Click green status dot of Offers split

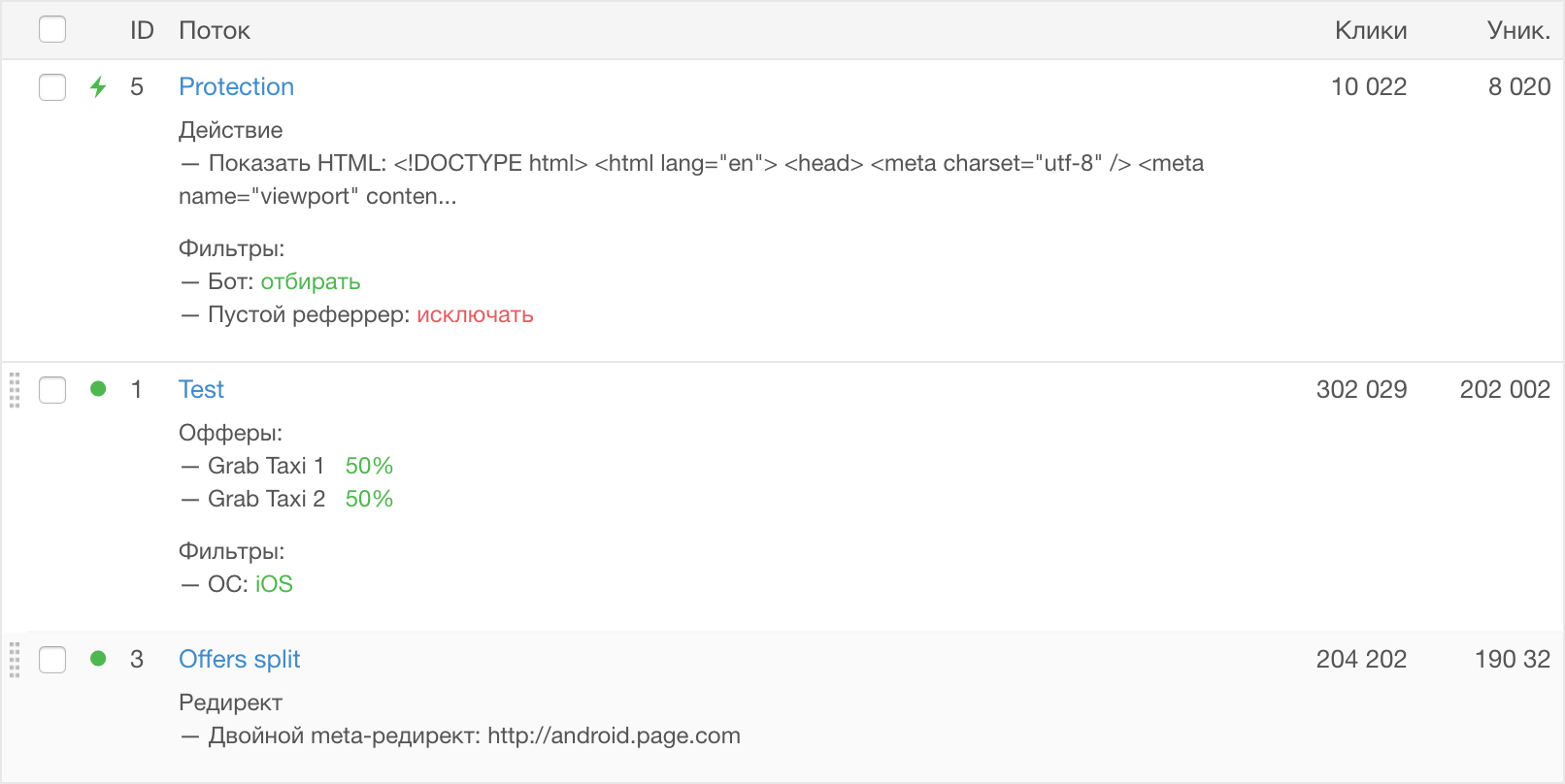click(x=98, y=659)
